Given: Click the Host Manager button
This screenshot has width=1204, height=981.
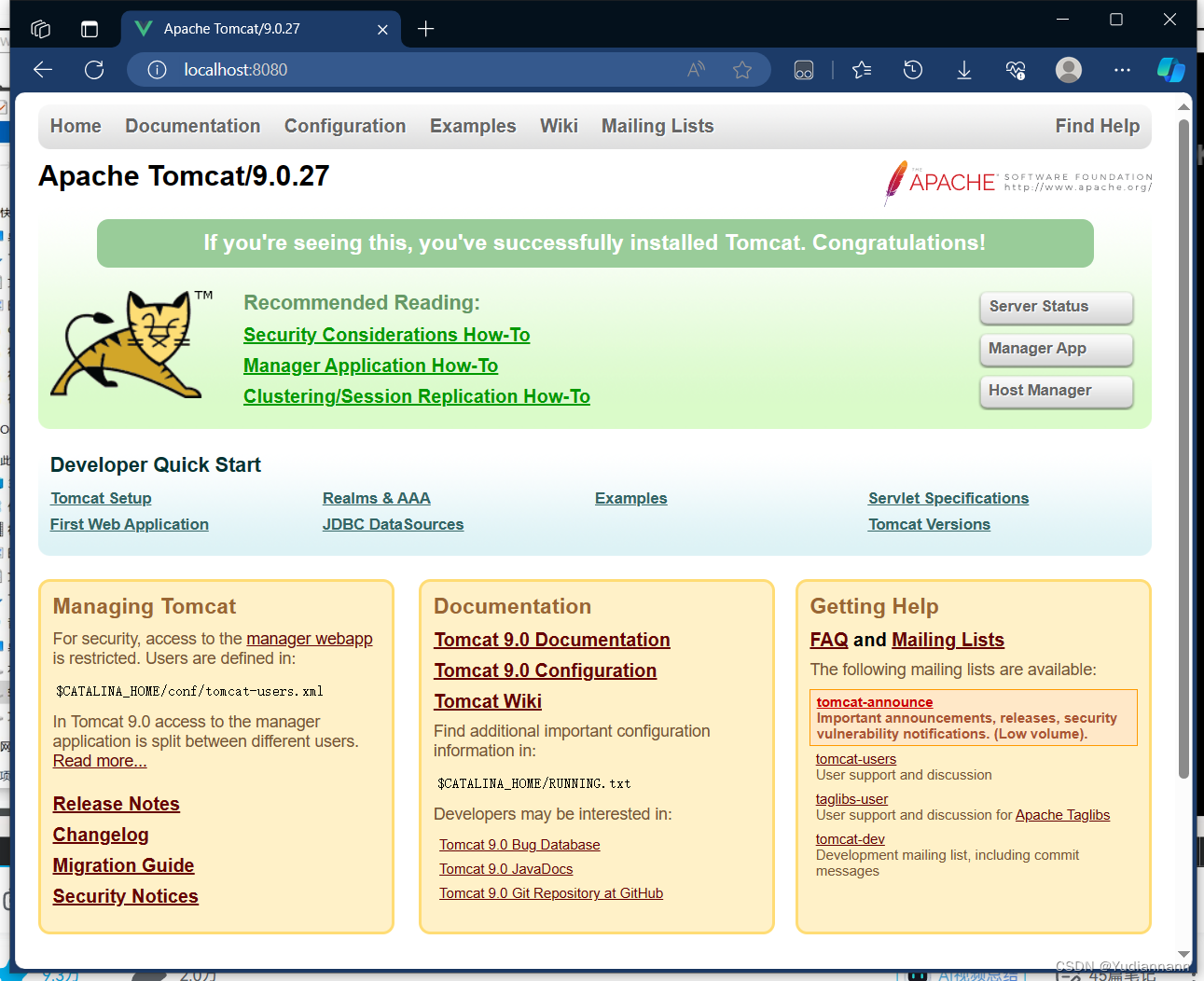Looking at the screenshot, I should (1057, 391).
